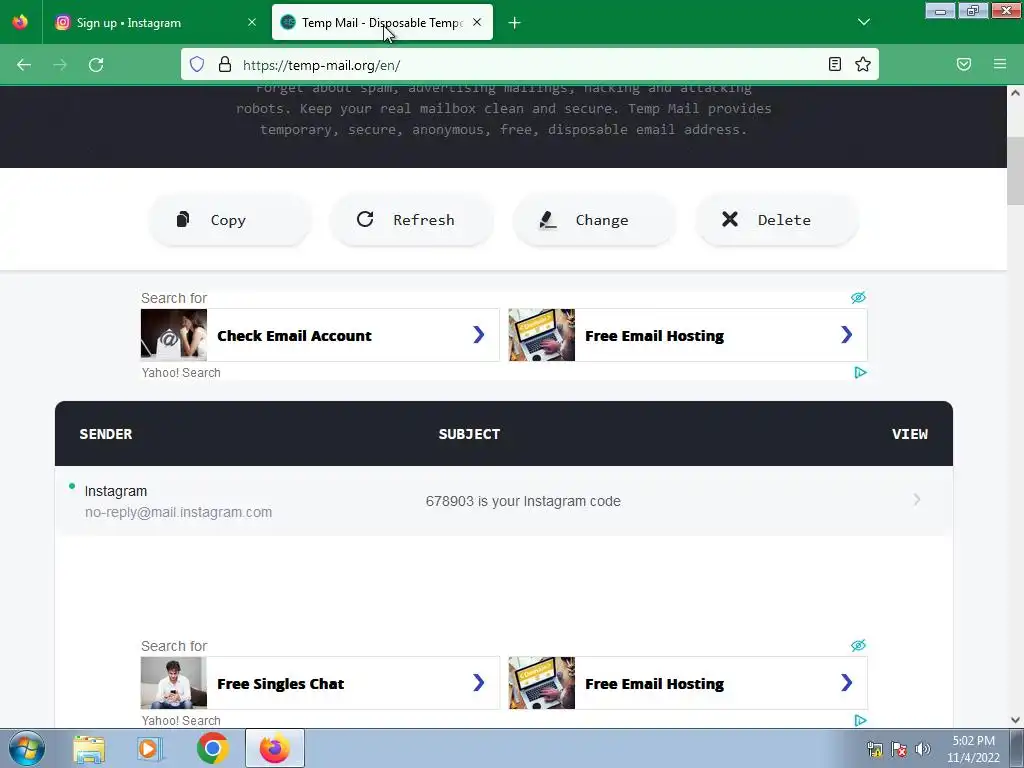Open the Firefox application menu
The width and height of the screenshot is (1024, 768).
pos(1000,64)
